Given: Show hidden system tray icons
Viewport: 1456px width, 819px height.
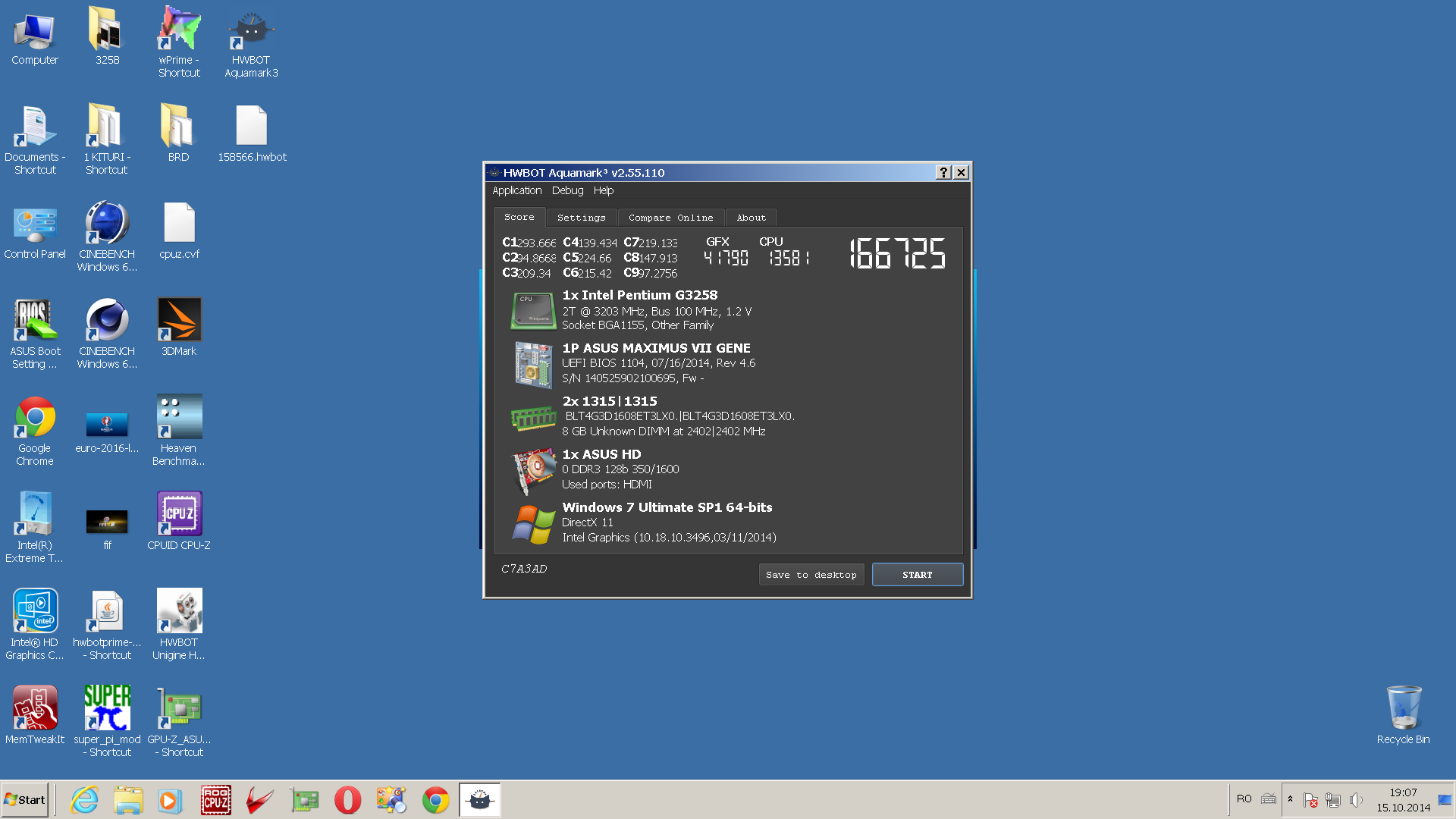Looking at the screenshot, I should 1290,799.
